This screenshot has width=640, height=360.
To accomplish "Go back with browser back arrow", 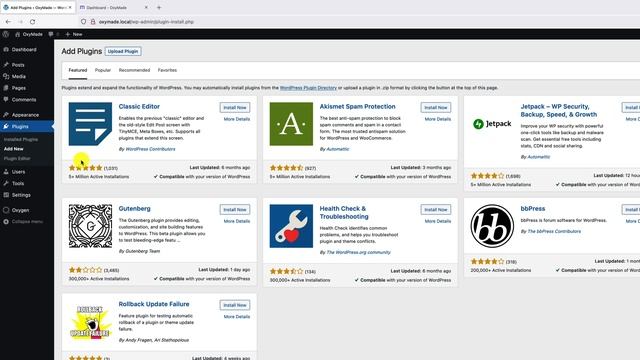I will (8, 22).
